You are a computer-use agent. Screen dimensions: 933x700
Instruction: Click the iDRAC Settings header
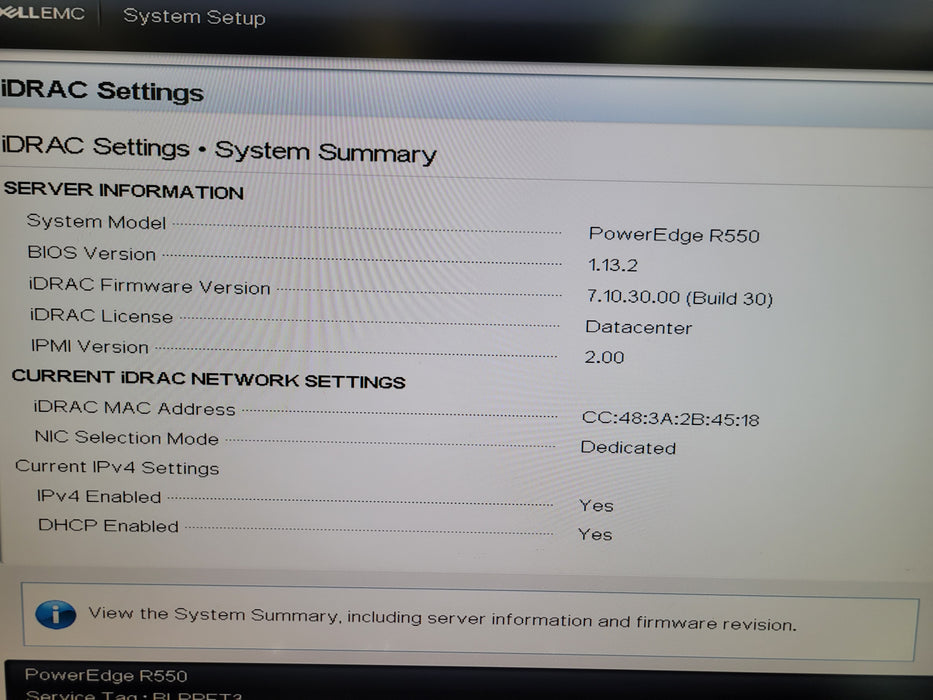tap(102, 90)
